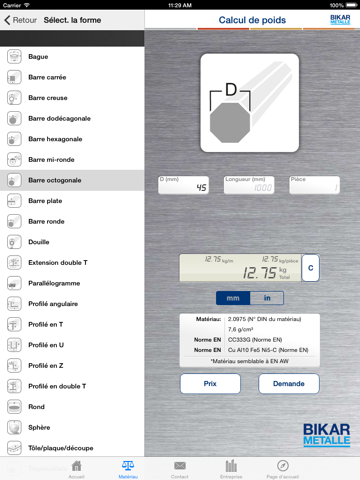Edit the Pièce quantity field

point(315,185)
